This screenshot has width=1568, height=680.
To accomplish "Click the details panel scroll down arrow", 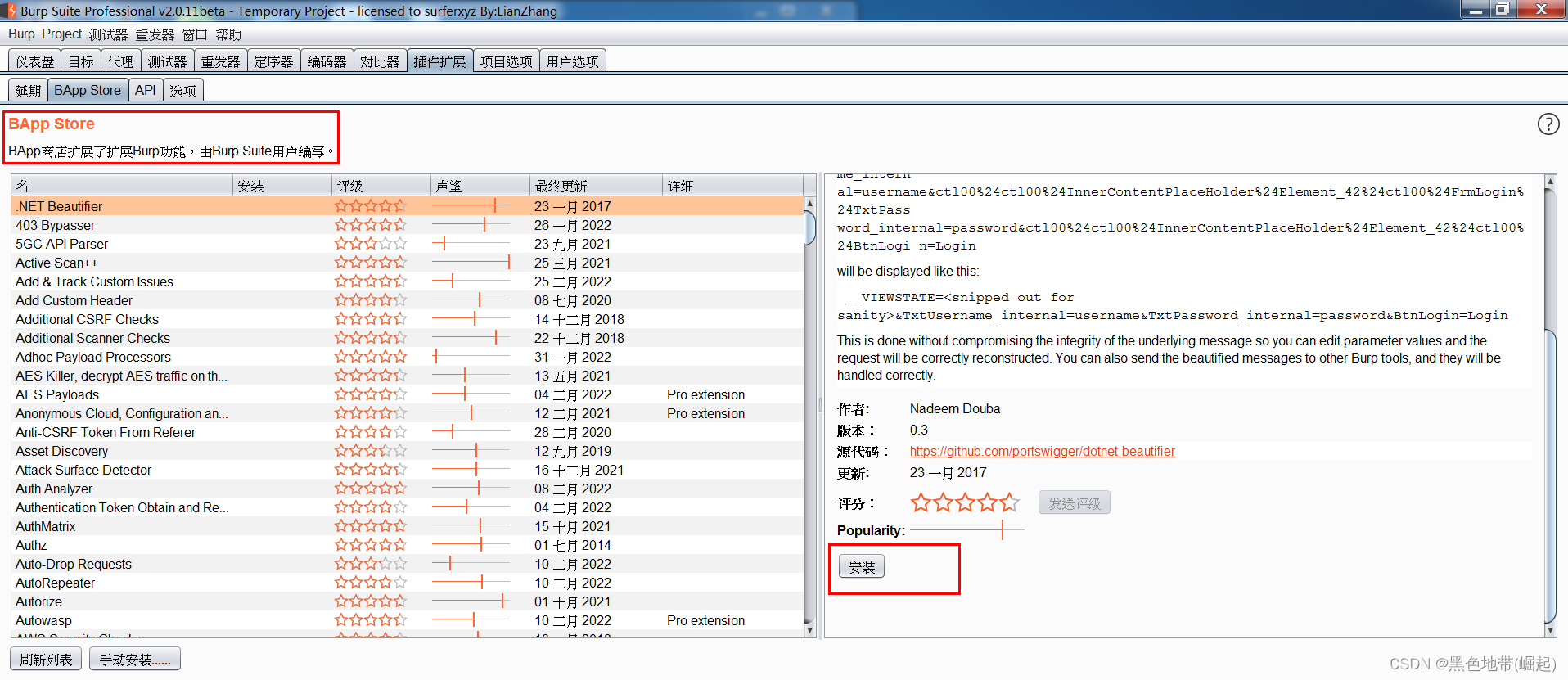I will click(1550, 630).
